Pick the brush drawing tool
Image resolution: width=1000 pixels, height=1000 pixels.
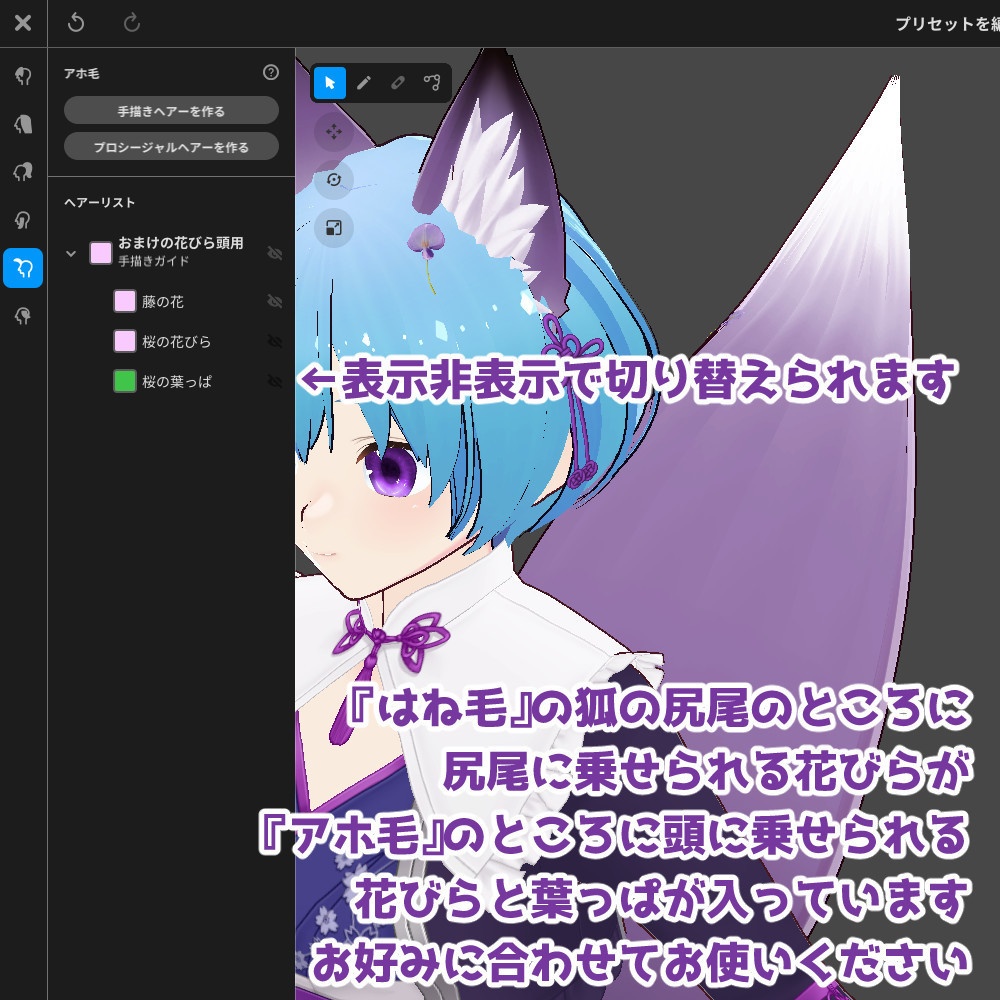[x=363, y=83]
